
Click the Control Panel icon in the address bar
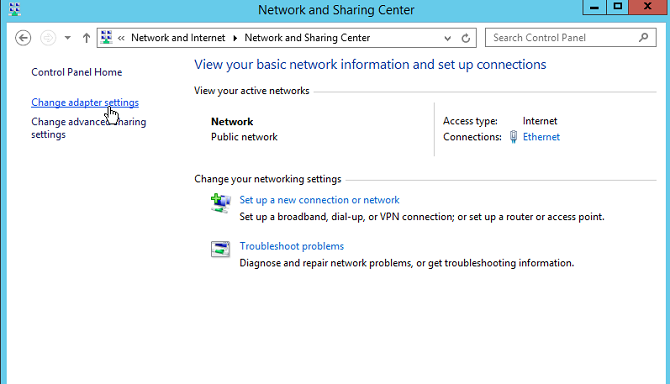(x=106, y=38)
